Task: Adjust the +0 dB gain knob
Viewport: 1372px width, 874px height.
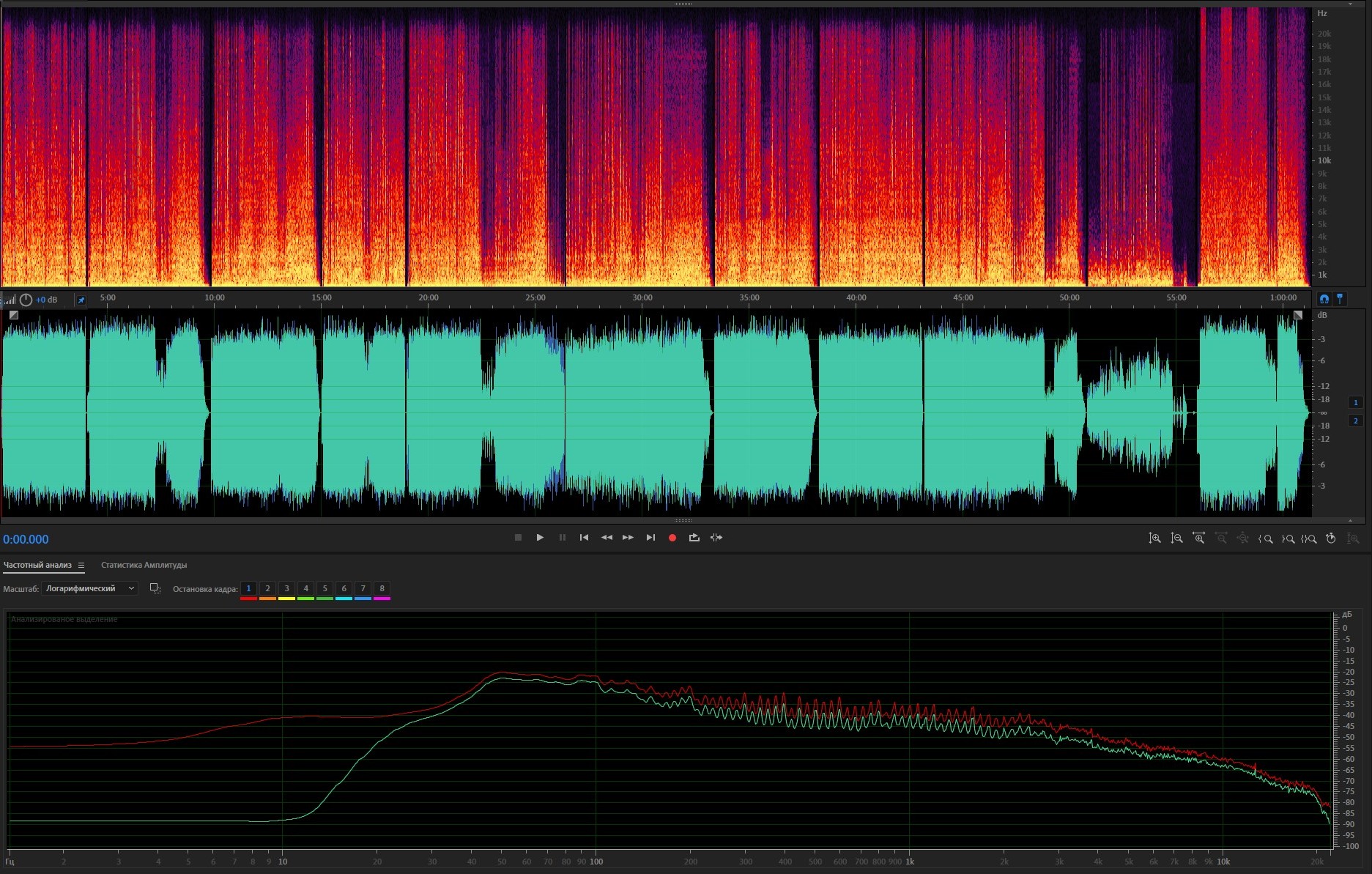Action: point(26,300)
